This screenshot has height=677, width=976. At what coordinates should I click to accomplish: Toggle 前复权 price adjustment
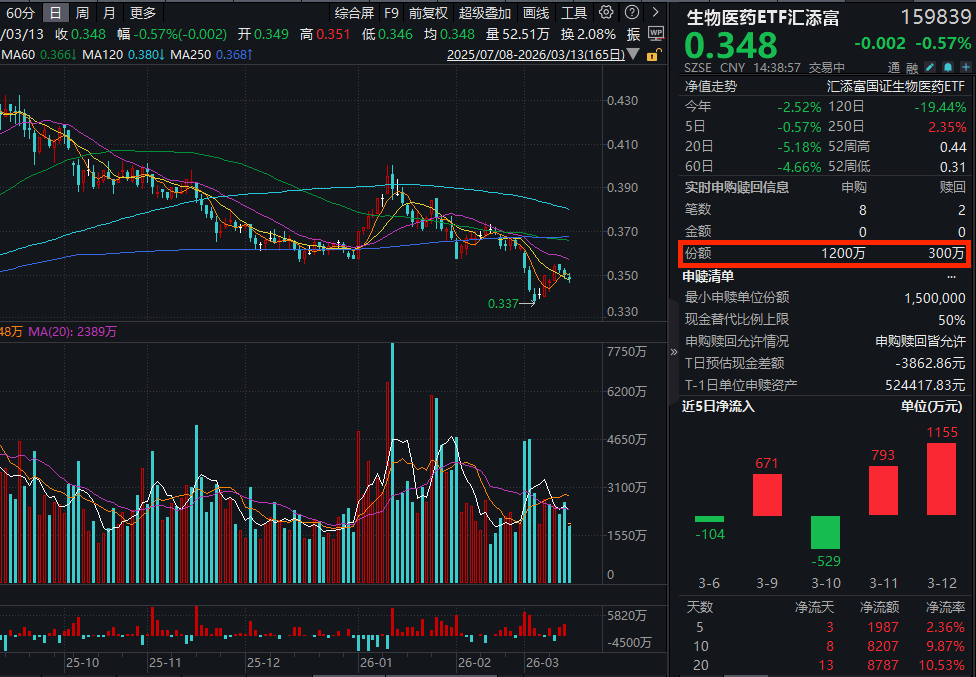[428, 13]
